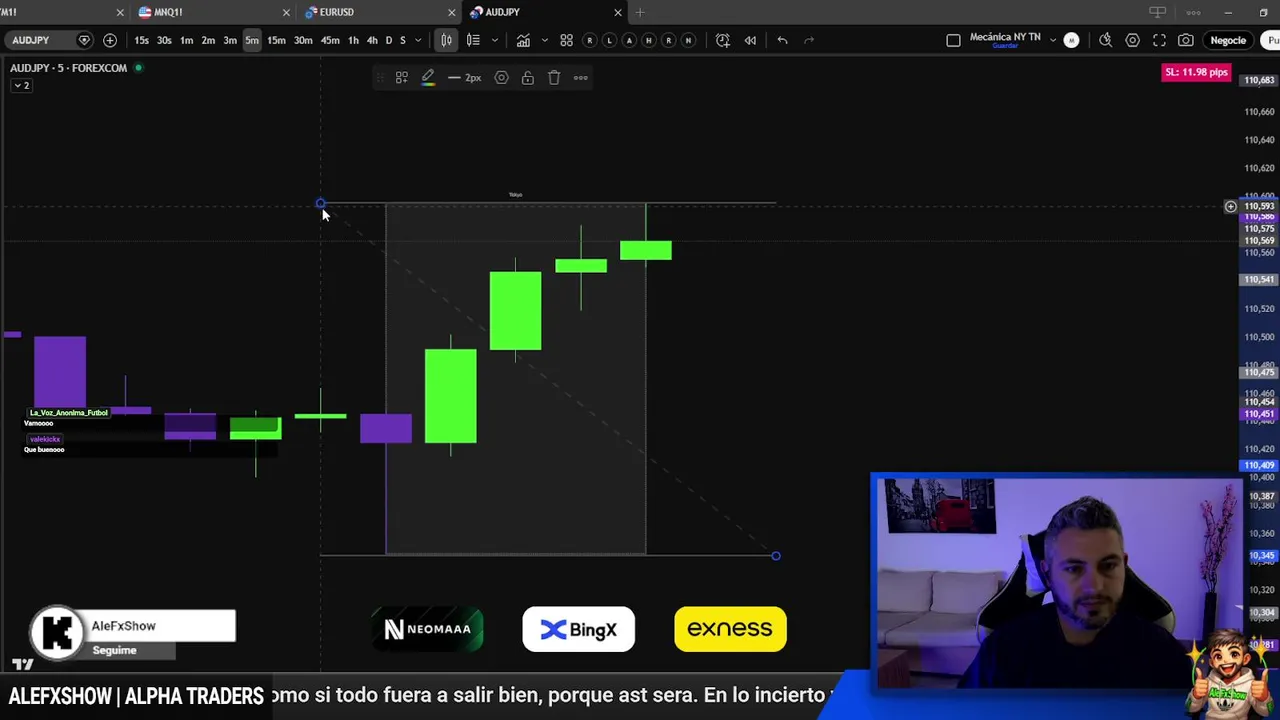Select the 1m timeframe
The width and height of the screenshot is (1280, 720).
tap(186, 40)
